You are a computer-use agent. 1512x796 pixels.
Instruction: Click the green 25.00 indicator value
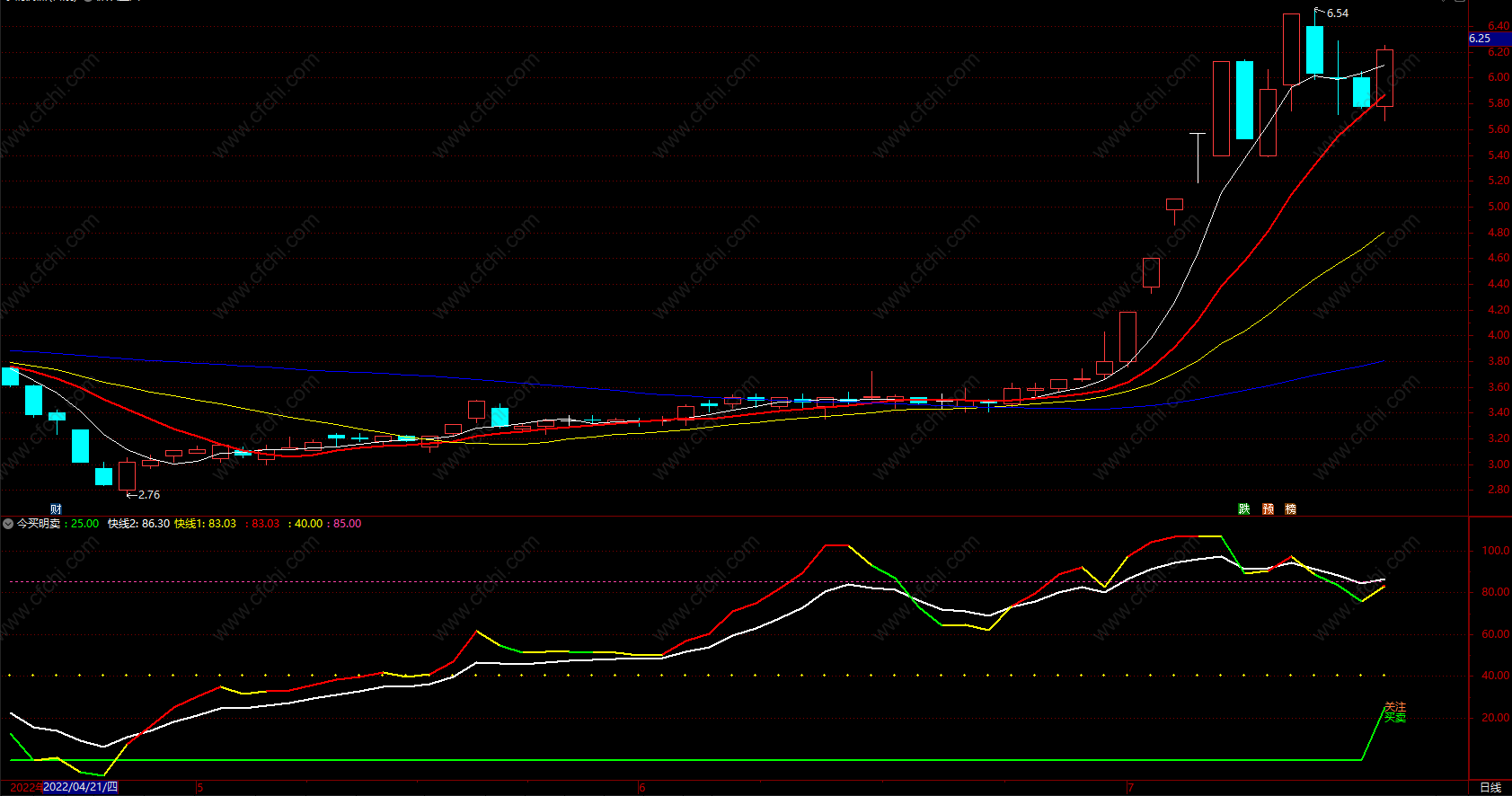pyautogui.click(x=84, y=524)
